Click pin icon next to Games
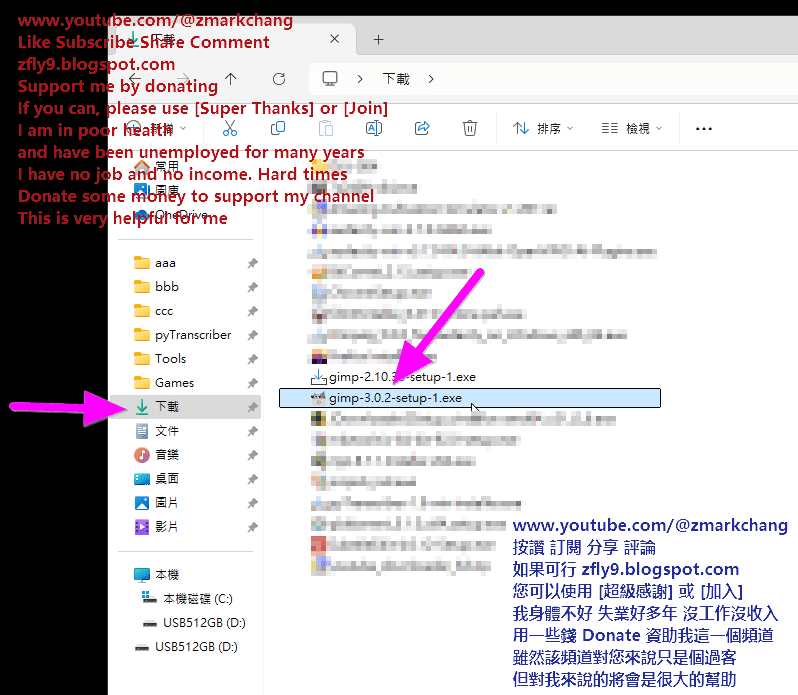Image resolution: width=798 pixels, height=695 pixels. click(252, 383)
